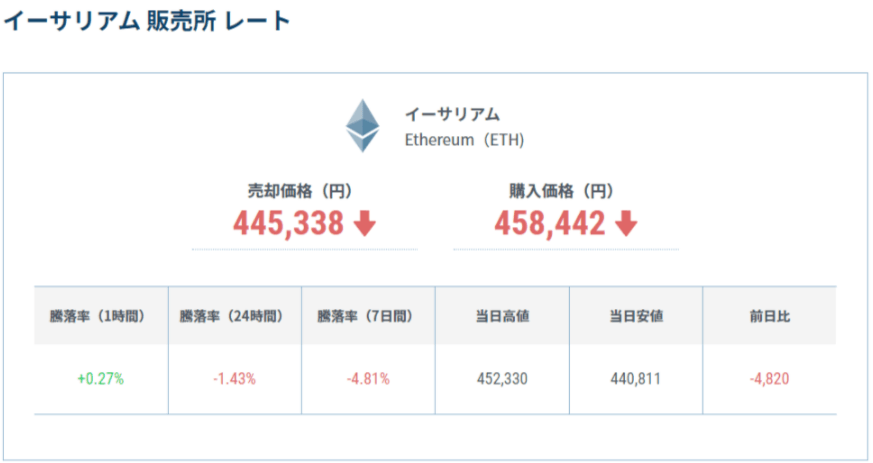Select the 騰落率（7日間） column header
Viewport: 873px width, 463px height.
point(368,316)
